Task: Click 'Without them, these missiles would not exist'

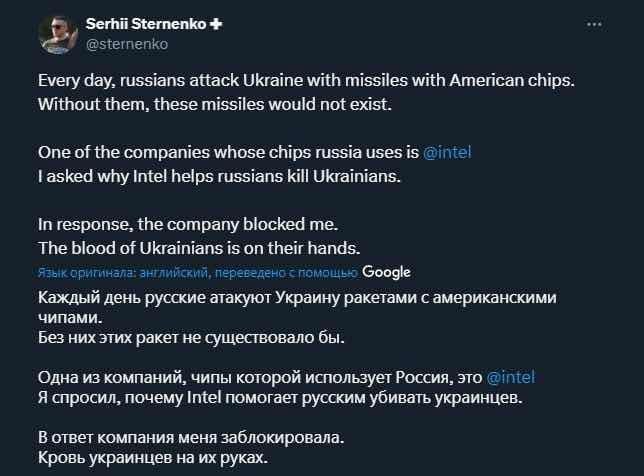Action: pyautogui.click(x=199, y=103)
